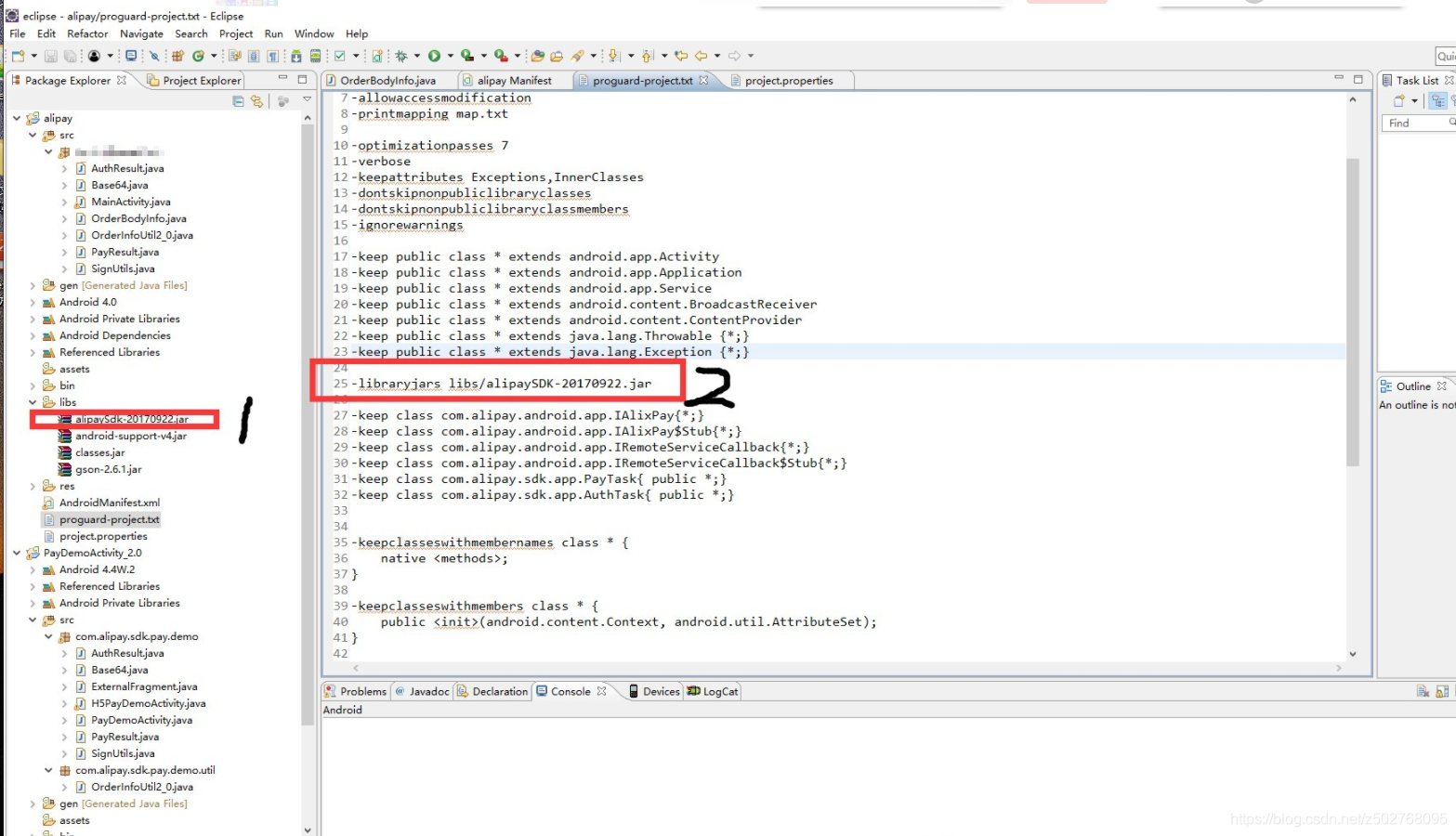Toggle Categorized view icon in Task List
The height and width of the screenshot is (836, 1456).
click(1438, 100)
